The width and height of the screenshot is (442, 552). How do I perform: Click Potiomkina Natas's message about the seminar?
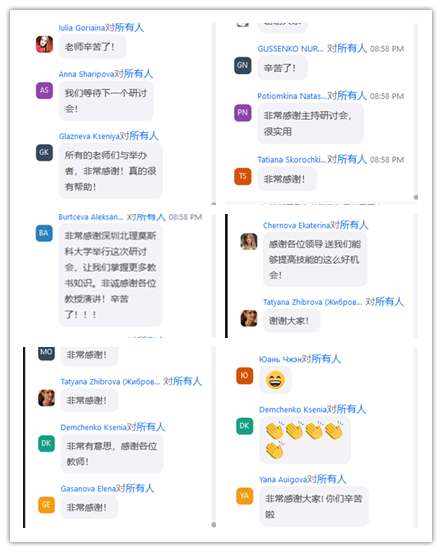[310, 123]
